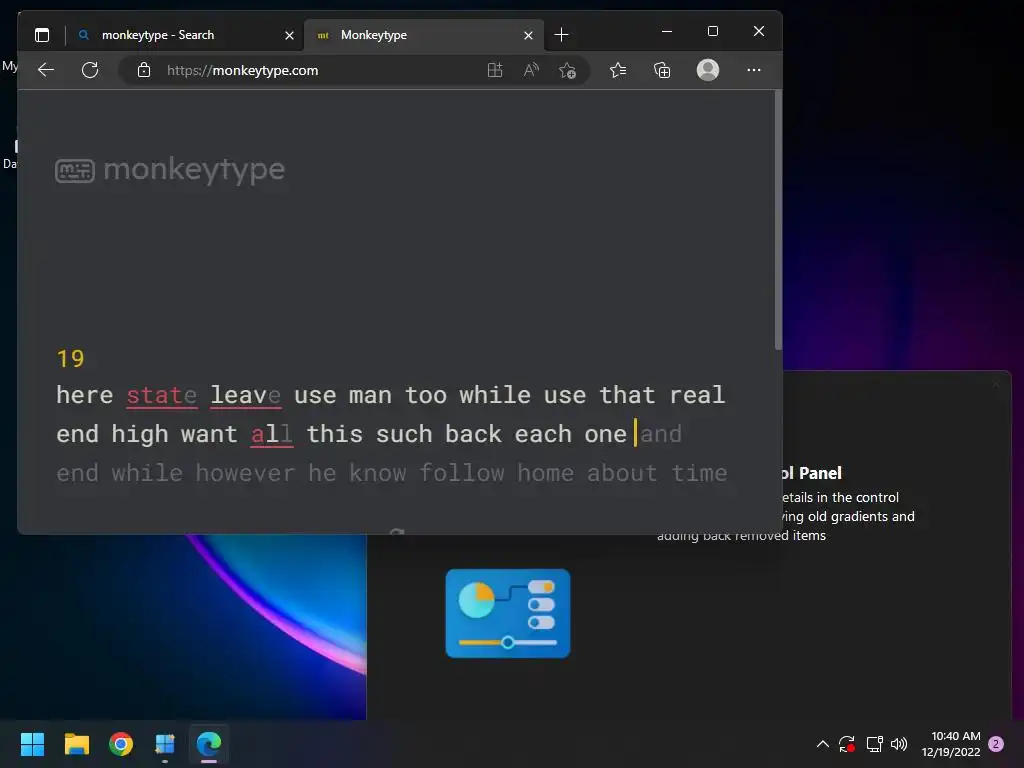1024x768 pixels.
Task: Launch Google Chrome from taskbar
Action: coord(121,744)
